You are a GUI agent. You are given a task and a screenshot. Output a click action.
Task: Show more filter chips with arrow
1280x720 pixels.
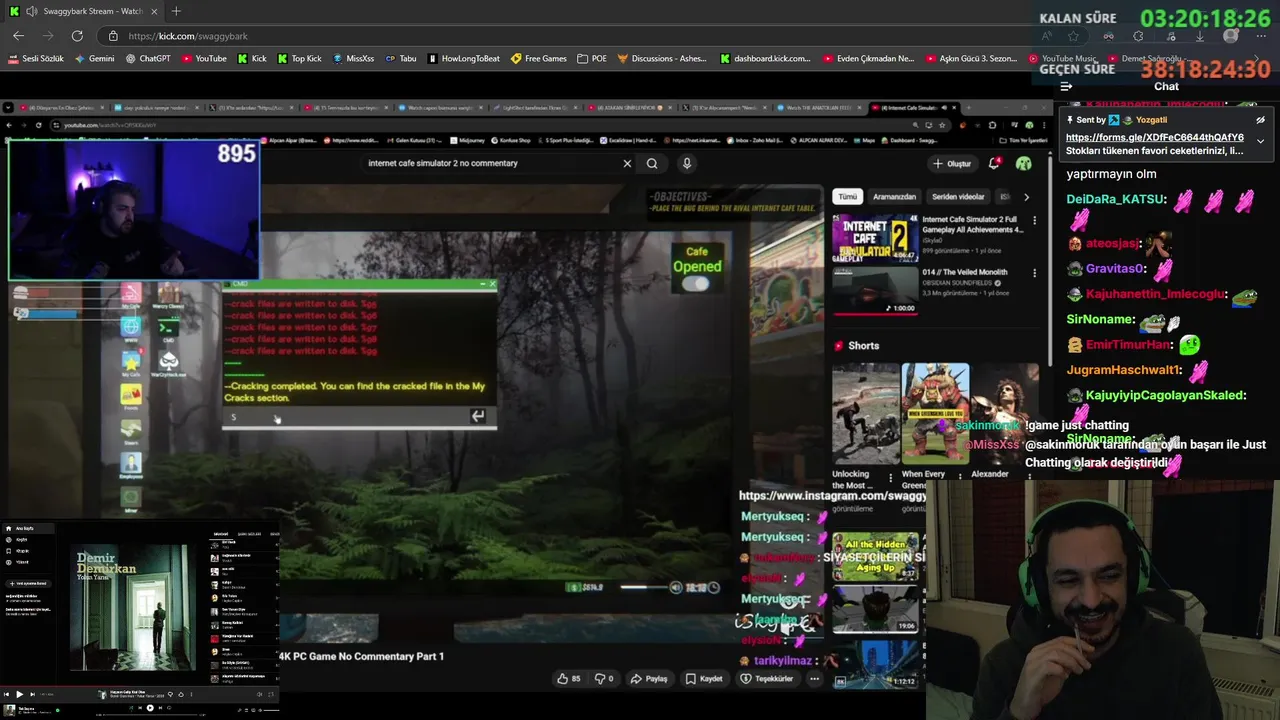coord(1026,197)
